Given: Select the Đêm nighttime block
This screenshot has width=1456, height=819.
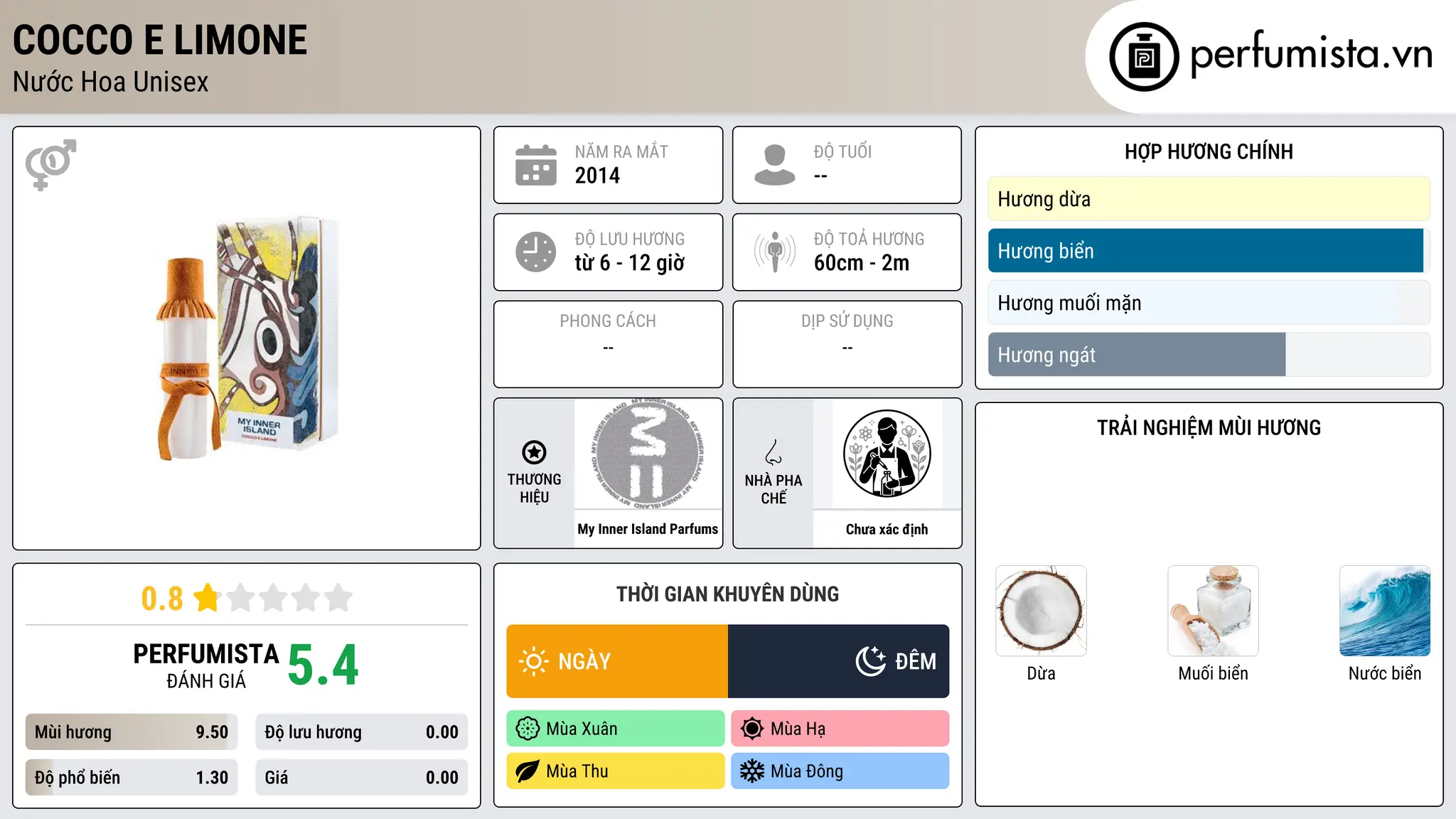Looking at the screenshot, I should pos(839,661).
